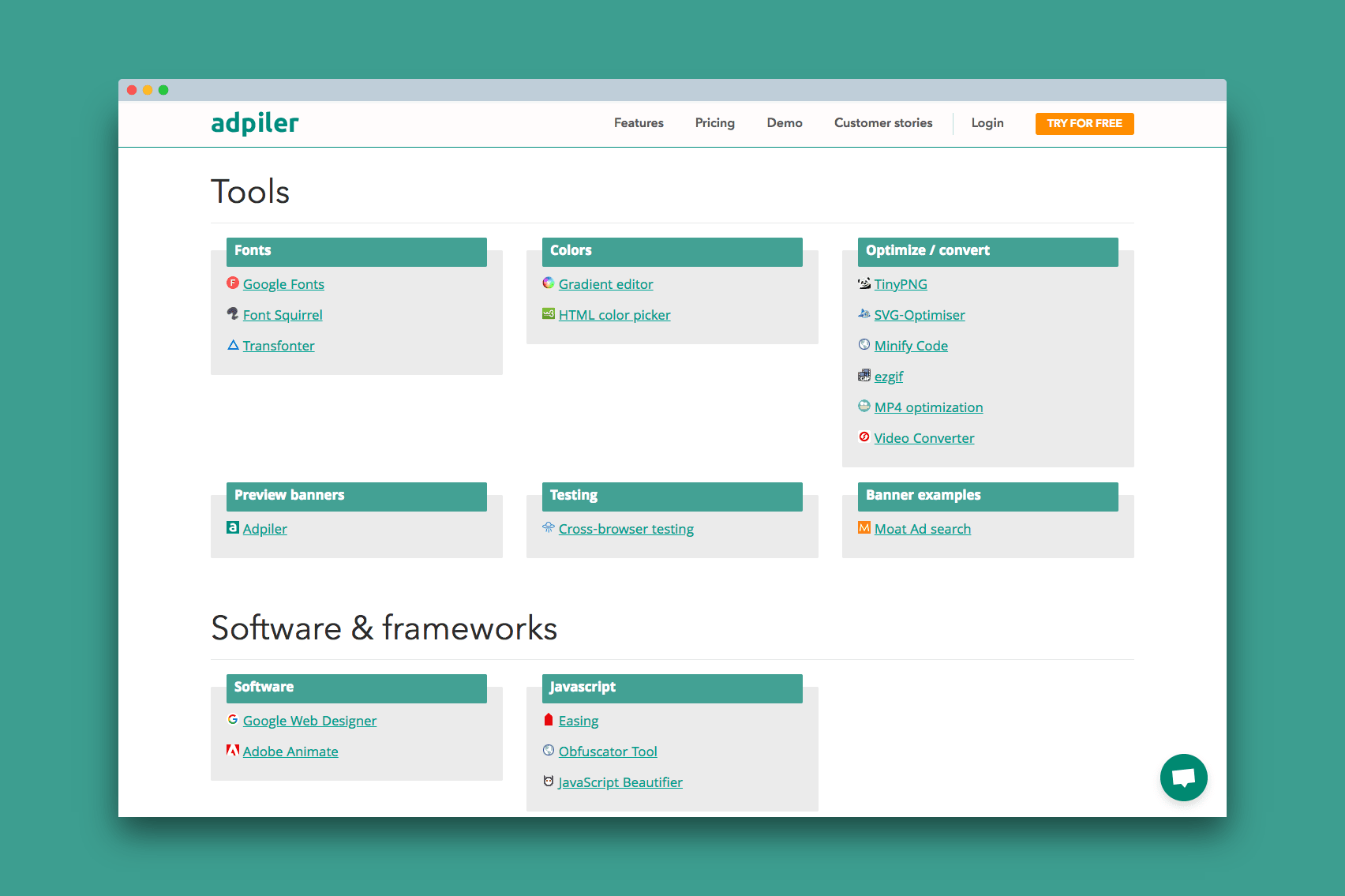The width and height of the screenshot is (1345, 896).
Task: Open the HTML color picker link
Action: coord(614,315)
